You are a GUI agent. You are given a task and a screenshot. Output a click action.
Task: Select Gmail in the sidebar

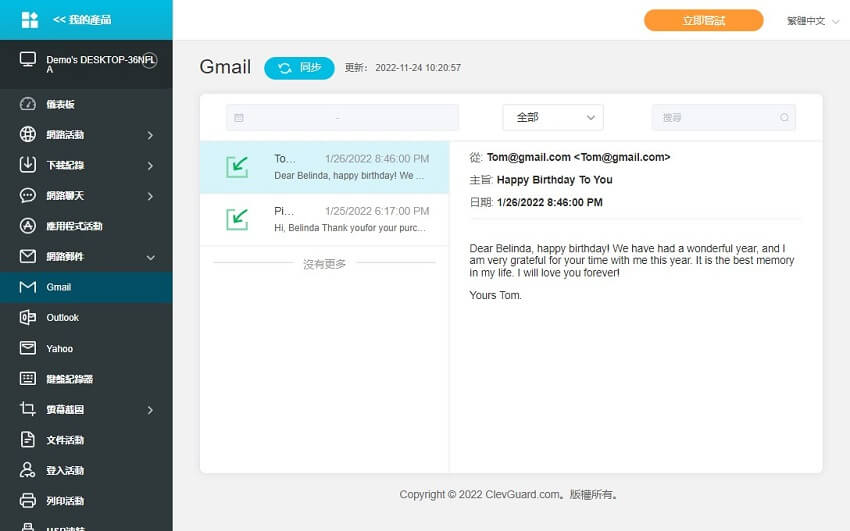click(86, 287)
